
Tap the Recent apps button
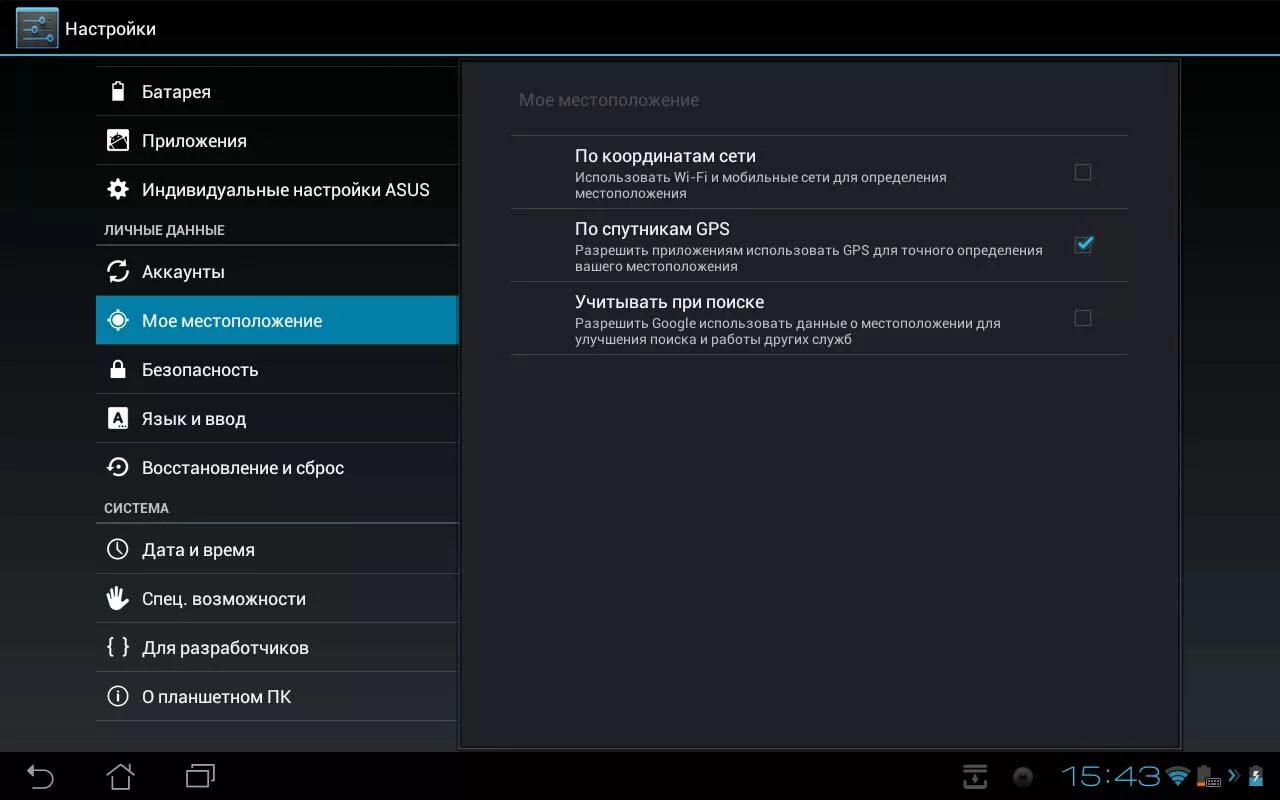point(200,776)
